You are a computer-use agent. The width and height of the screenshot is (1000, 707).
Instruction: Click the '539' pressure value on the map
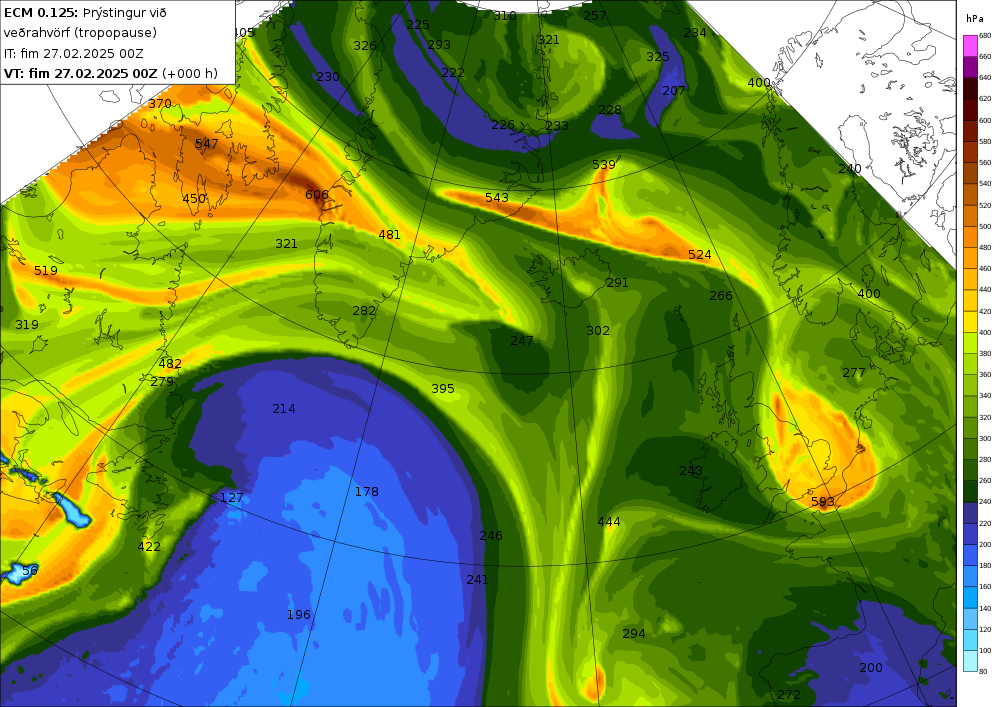click(x=604, y=165)
